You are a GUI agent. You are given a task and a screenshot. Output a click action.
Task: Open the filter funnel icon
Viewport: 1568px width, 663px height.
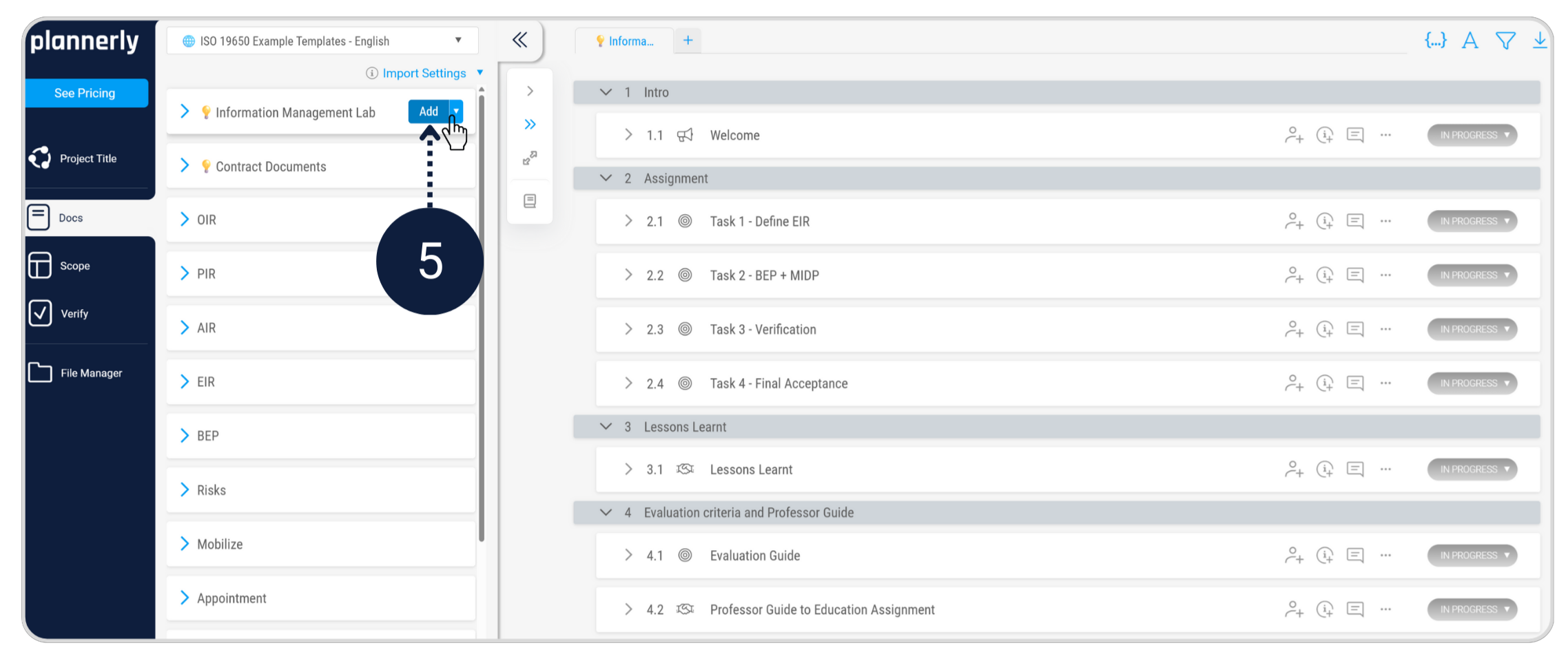[1505, 41]
